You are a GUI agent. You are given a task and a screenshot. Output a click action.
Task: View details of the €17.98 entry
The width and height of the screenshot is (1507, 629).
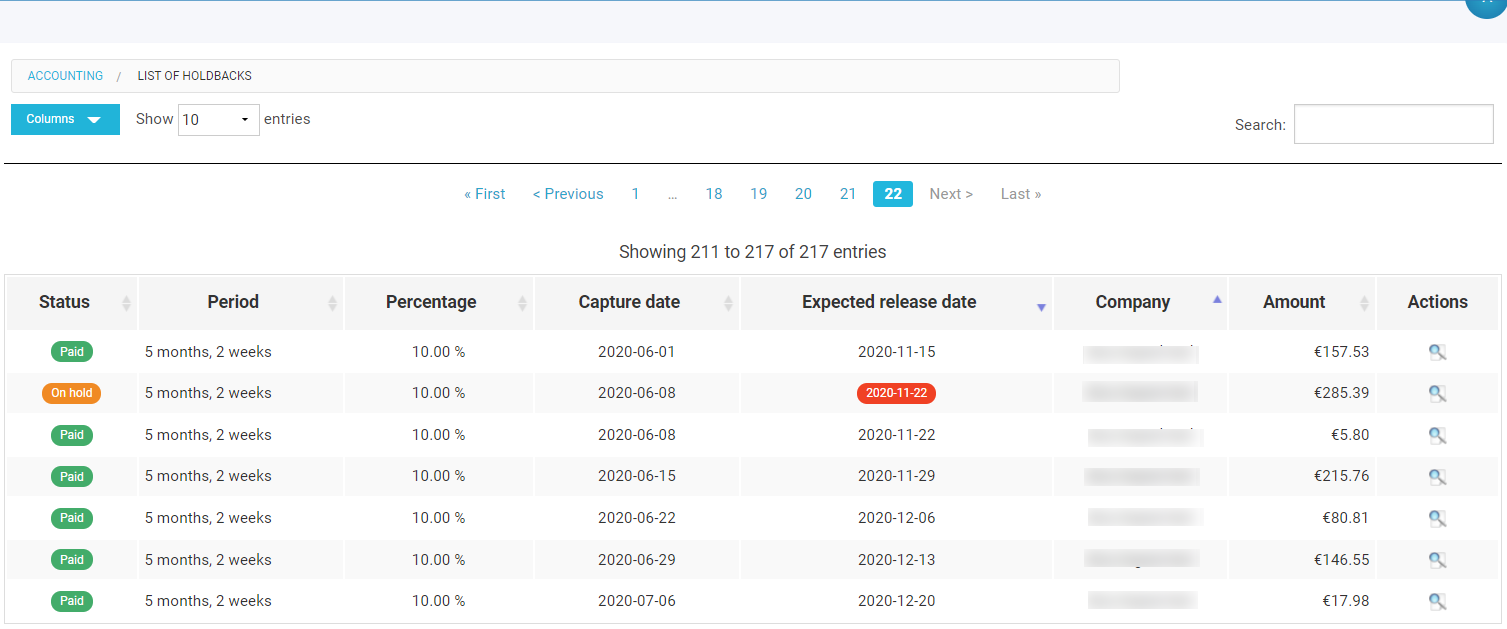[1437, 601]
